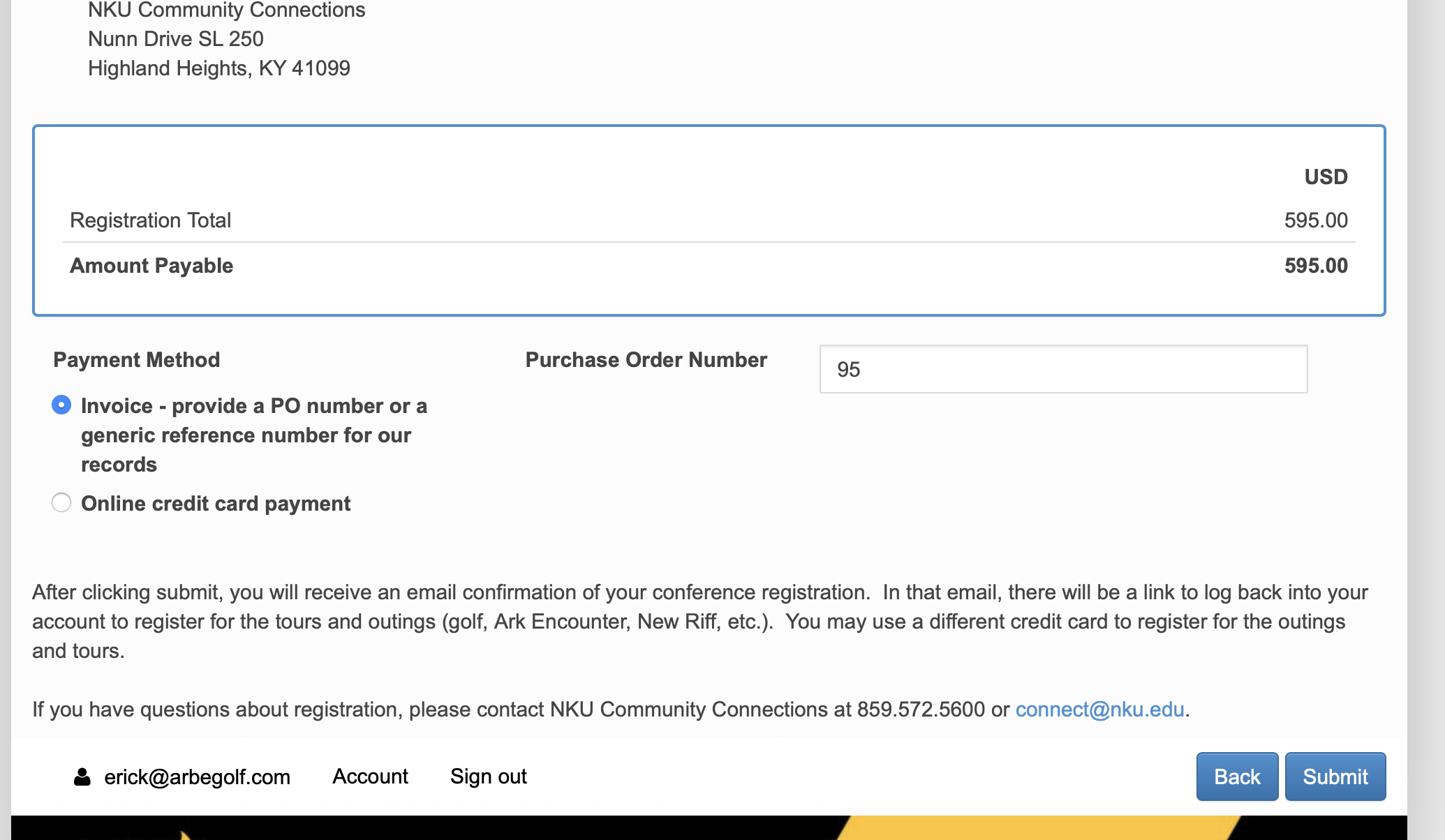1445x840 pixels.
Task: Click the Online credit card payment label
Action: [216, 504]
